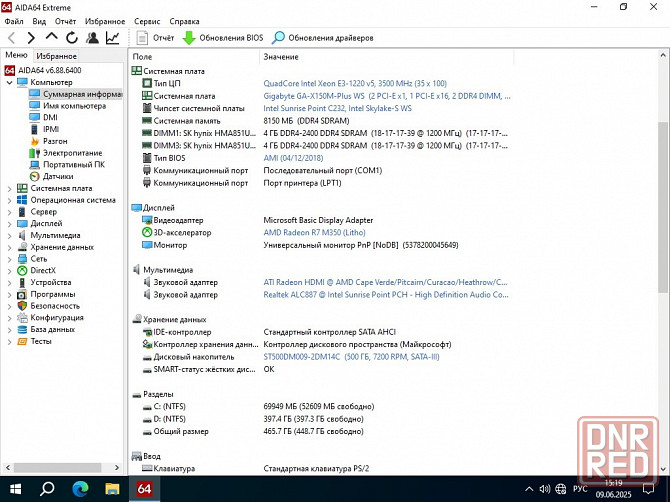670x502 pixels.
Task: Select Тесты in the tree
Action: click(41, 341)
